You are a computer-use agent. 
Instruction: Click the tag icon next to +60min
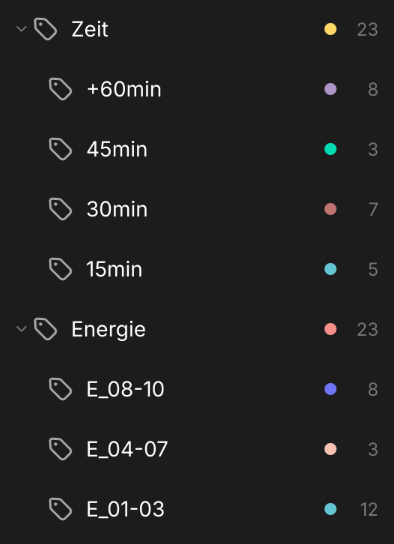click(x=60, y=89)
